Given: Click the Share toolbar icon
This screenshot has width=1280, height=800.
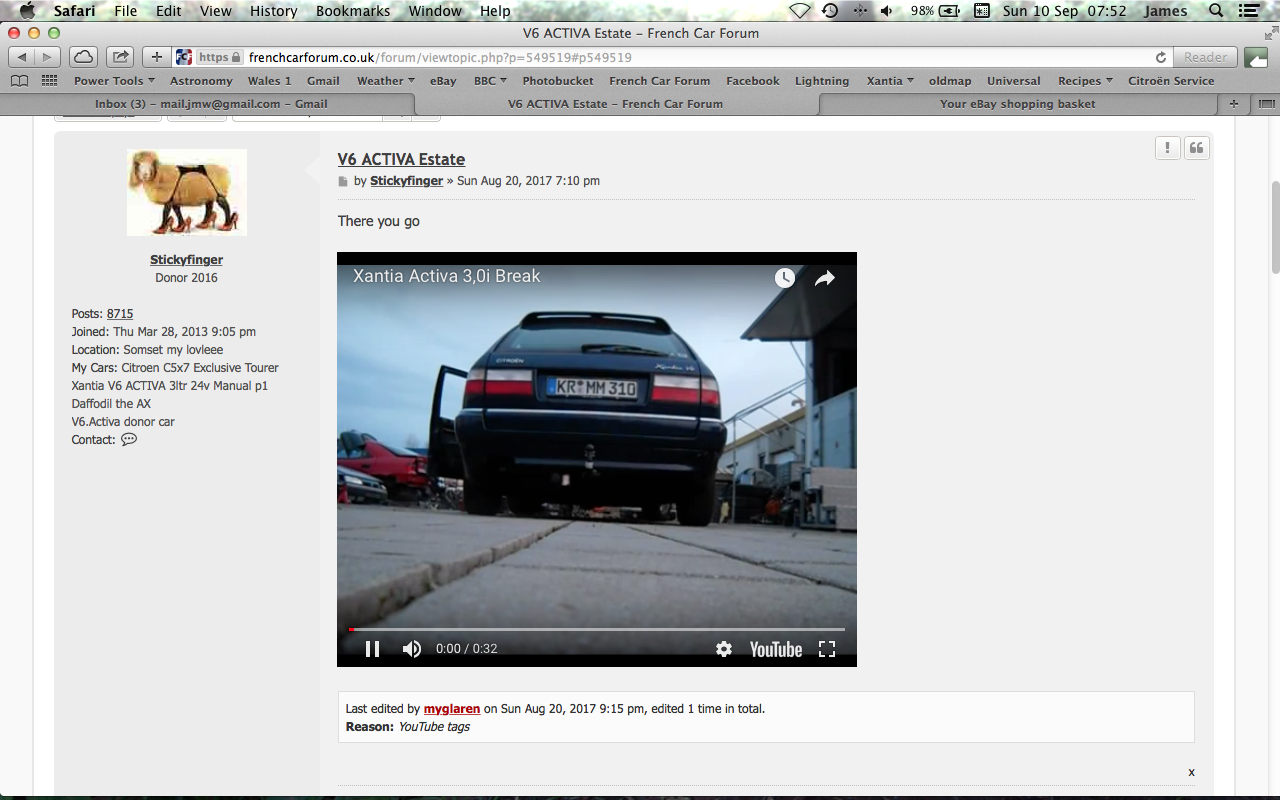Looking at the screenshot, I should pyautogui.click(x=120, y=57).
